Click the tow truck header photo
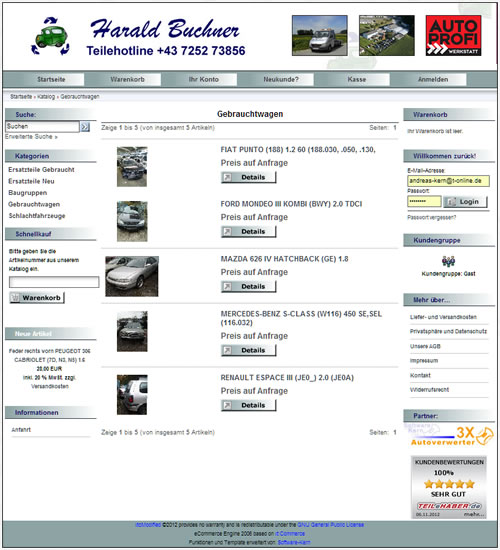The image size is (500, 550). [x=320, y=35]
